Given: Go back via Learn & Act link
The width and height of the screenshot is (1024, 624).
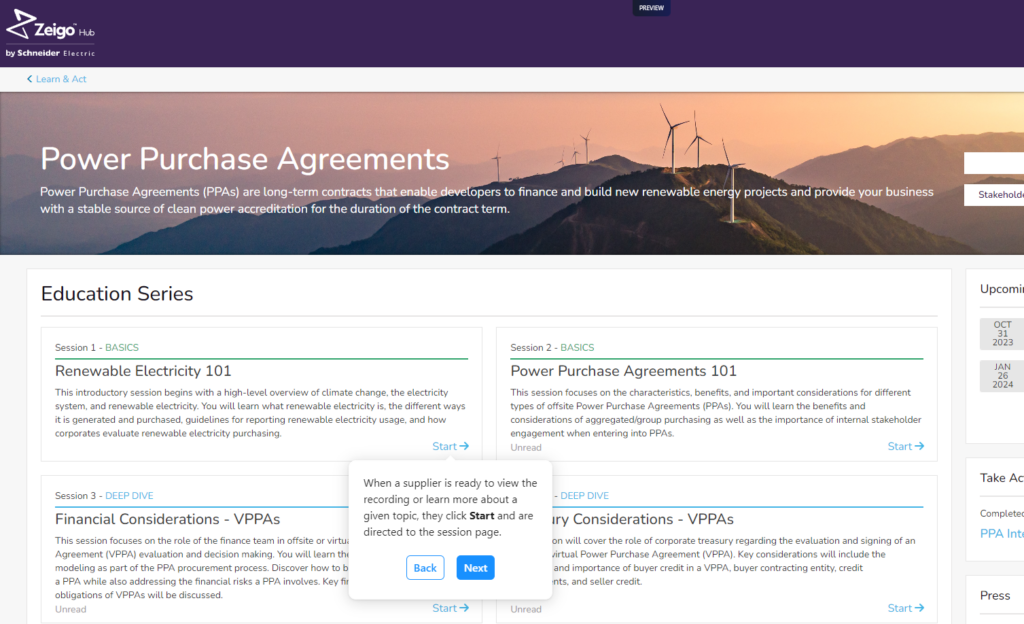Looking at the screenshot, I should click(x=56, y=79).
